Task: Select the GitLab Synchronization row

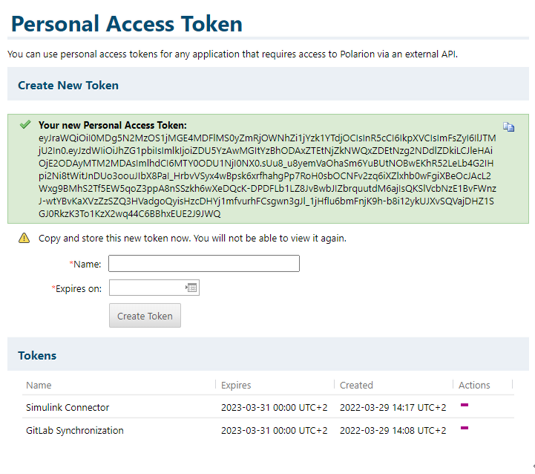Action: click(268, 430)
